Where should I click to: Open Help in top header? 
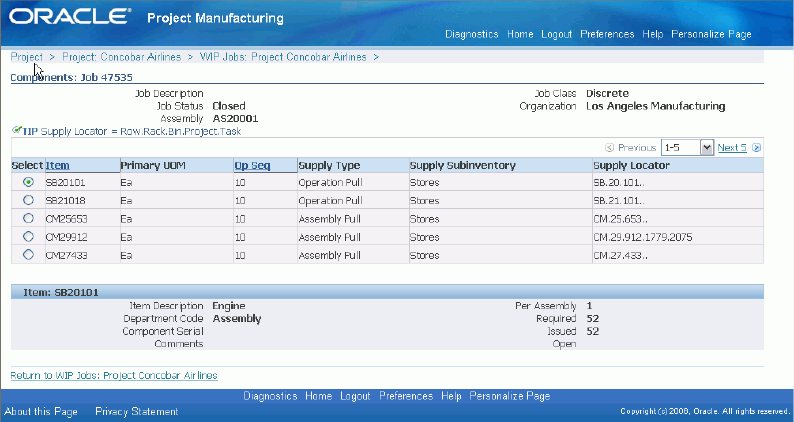pyautogui.click(x=653, y=34)
